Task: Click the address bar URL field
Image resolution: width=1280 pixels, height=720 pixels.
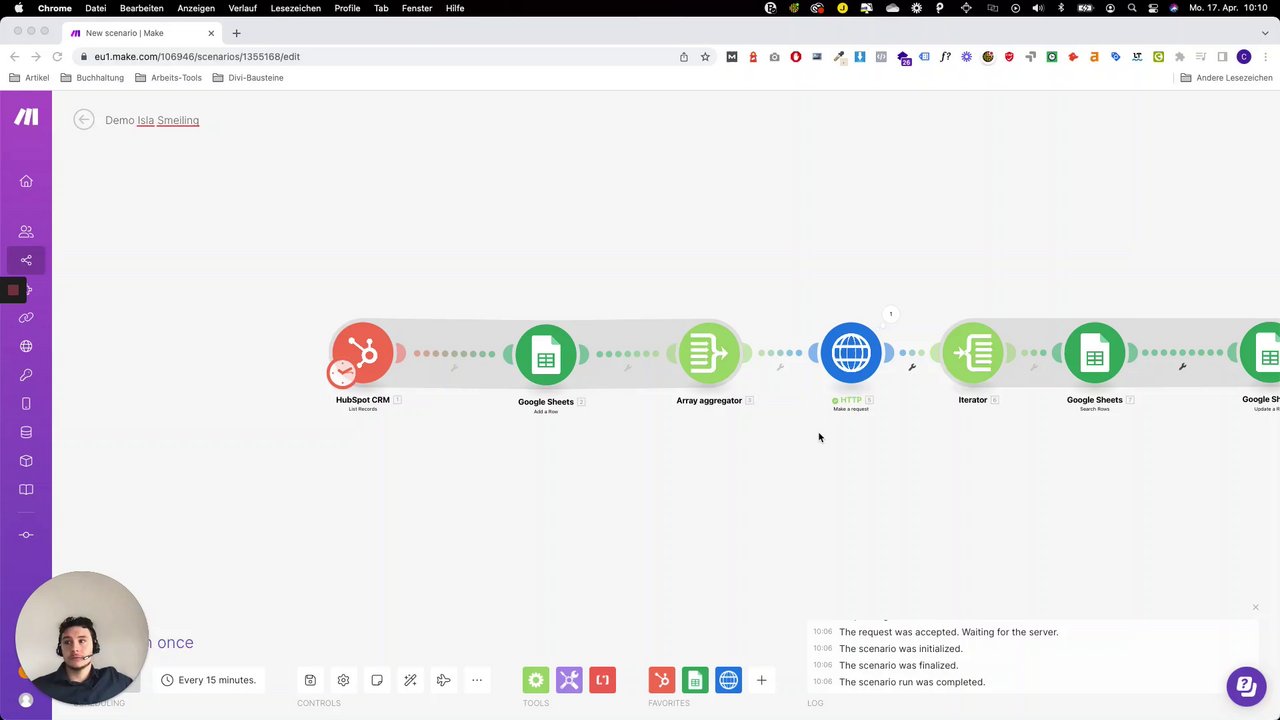Action: coord(380,57)
